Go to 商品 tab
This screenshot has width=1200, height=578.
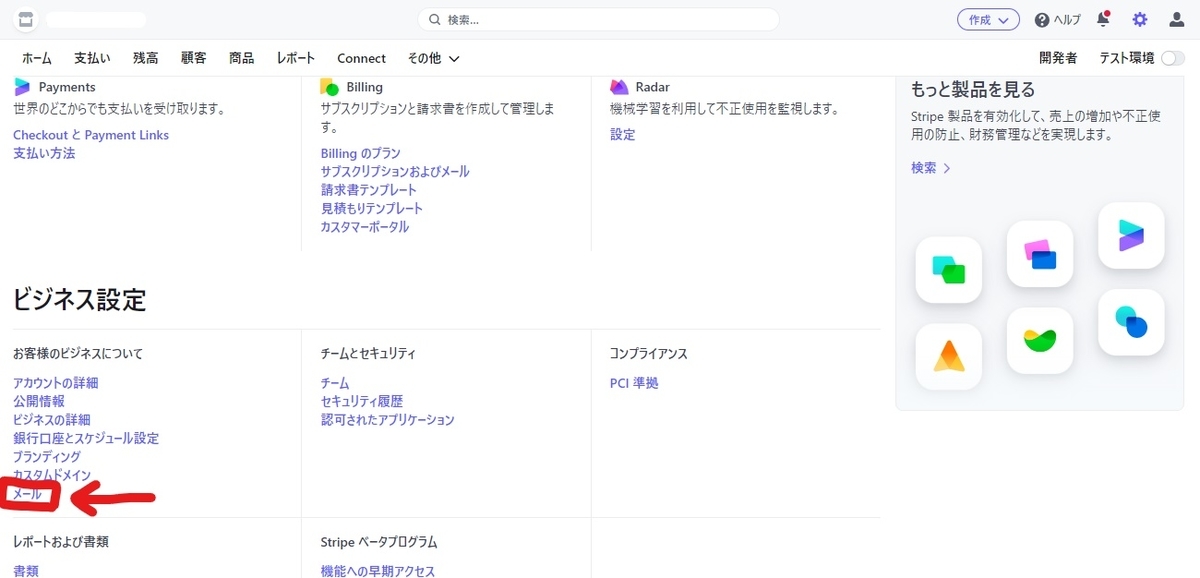(x=242, y=58)
